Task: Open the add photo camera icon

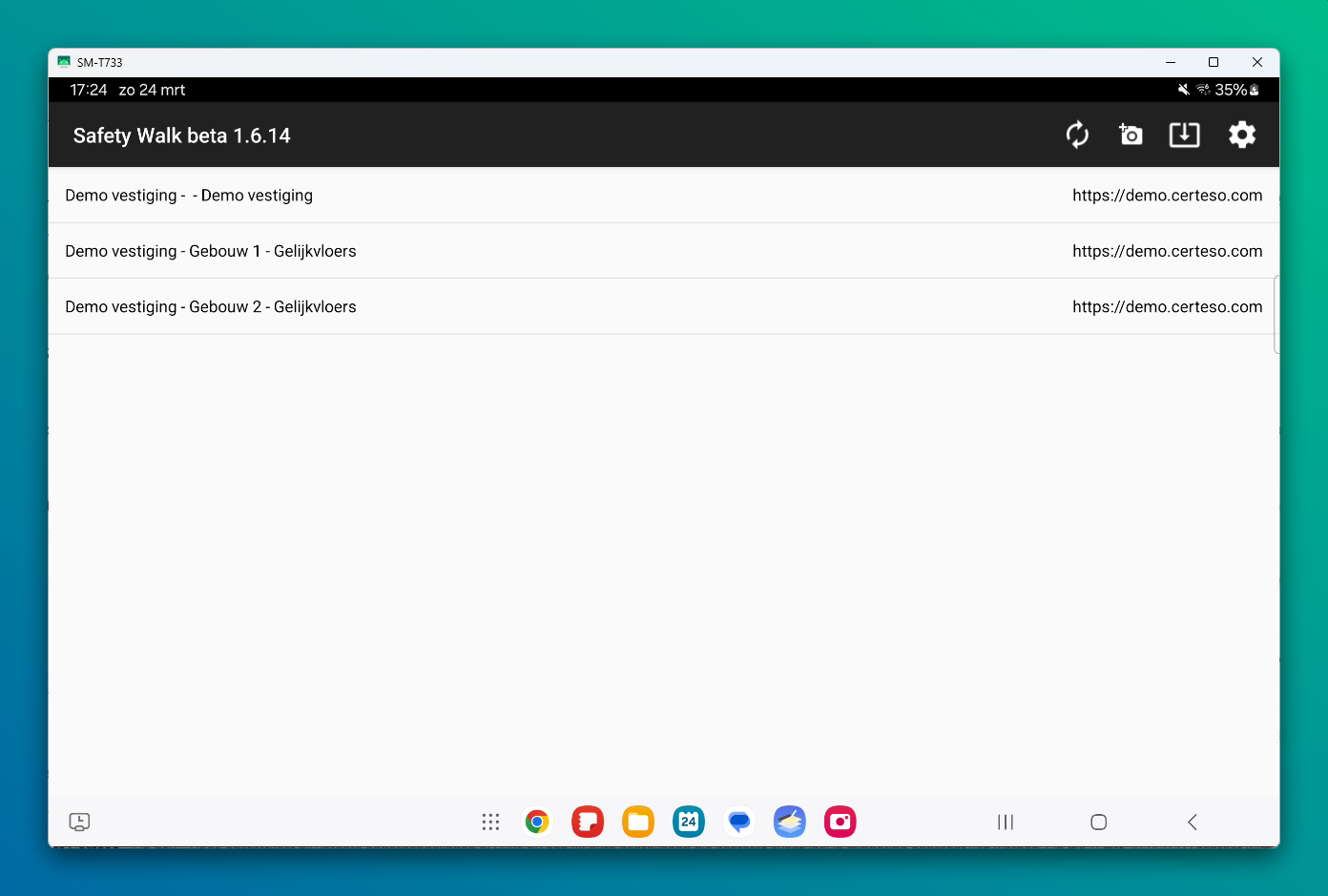Action: [1131, 135]
